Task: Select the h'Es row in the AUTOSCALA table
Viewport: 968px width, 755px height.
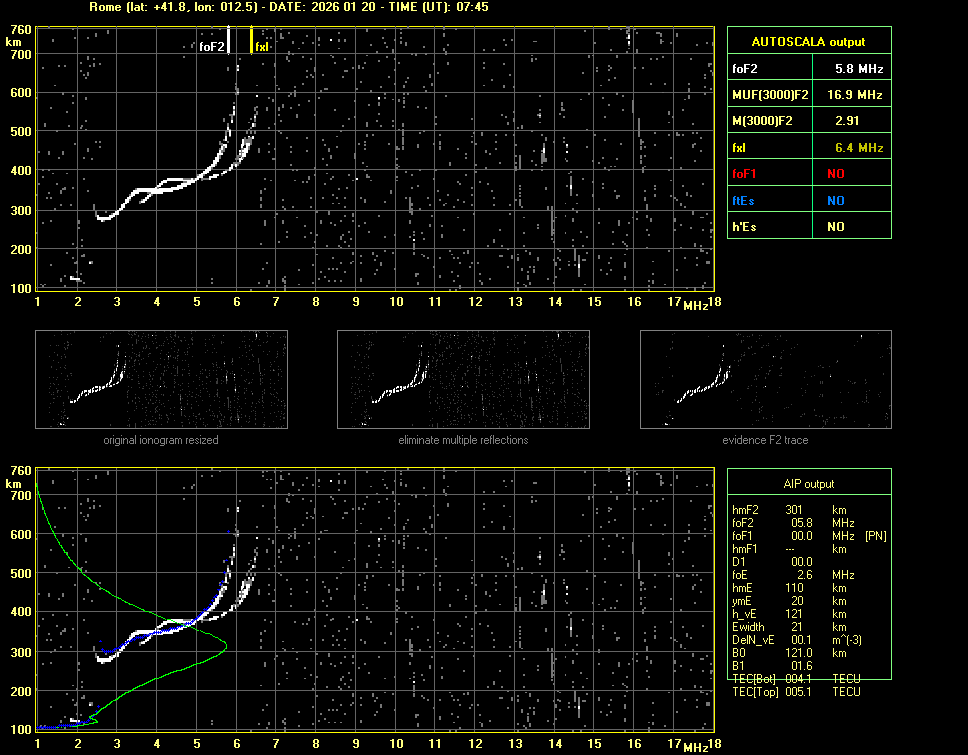Action: click(809, 227)
